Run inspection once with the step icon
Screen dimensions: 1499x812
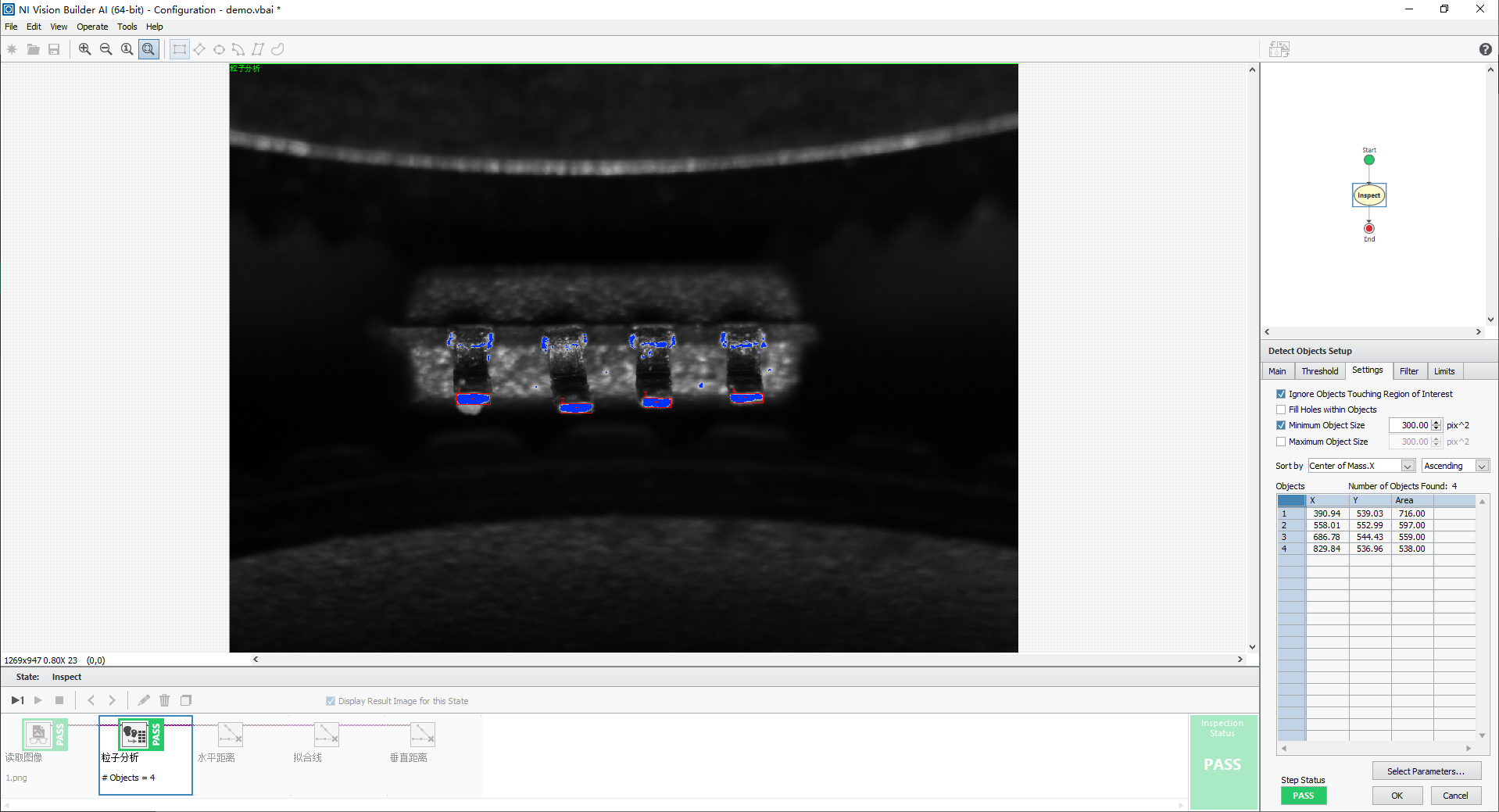(17, 700)
